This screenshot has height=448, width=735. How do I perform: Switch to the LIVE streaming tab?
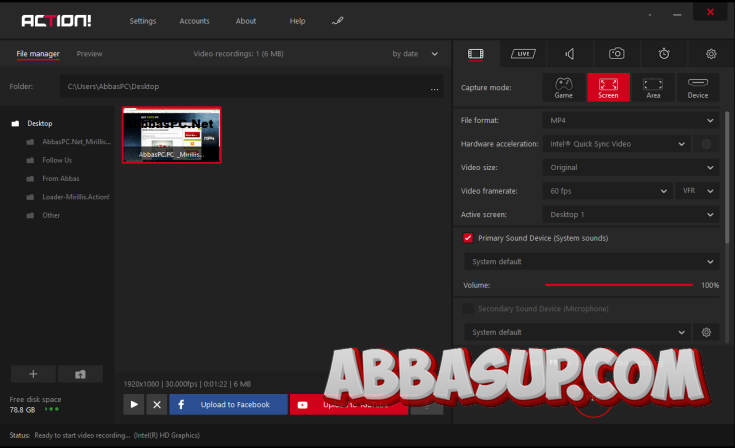(523, 54)
